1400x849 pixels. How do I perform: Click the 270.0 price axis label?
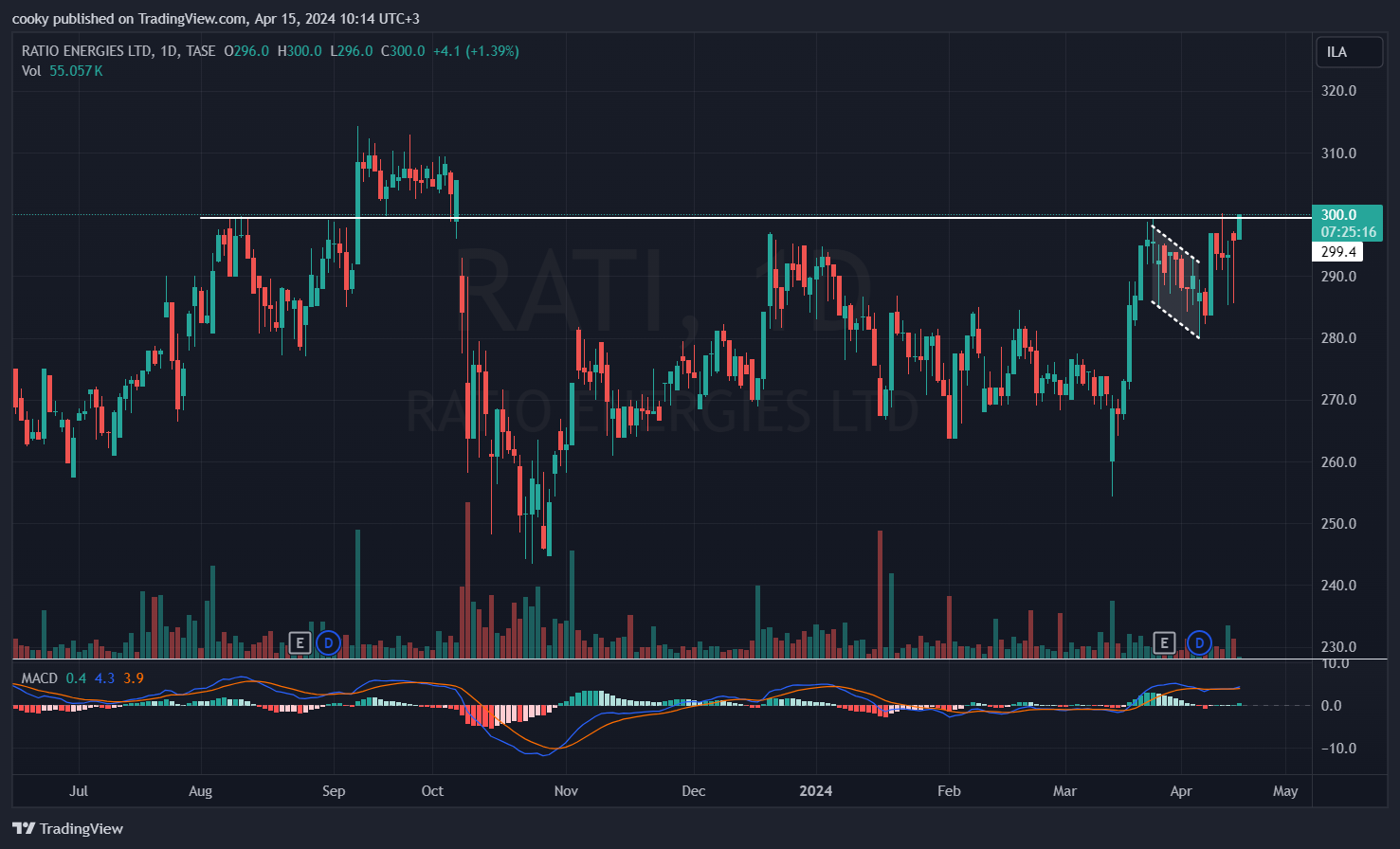(x=1338, y=400)
